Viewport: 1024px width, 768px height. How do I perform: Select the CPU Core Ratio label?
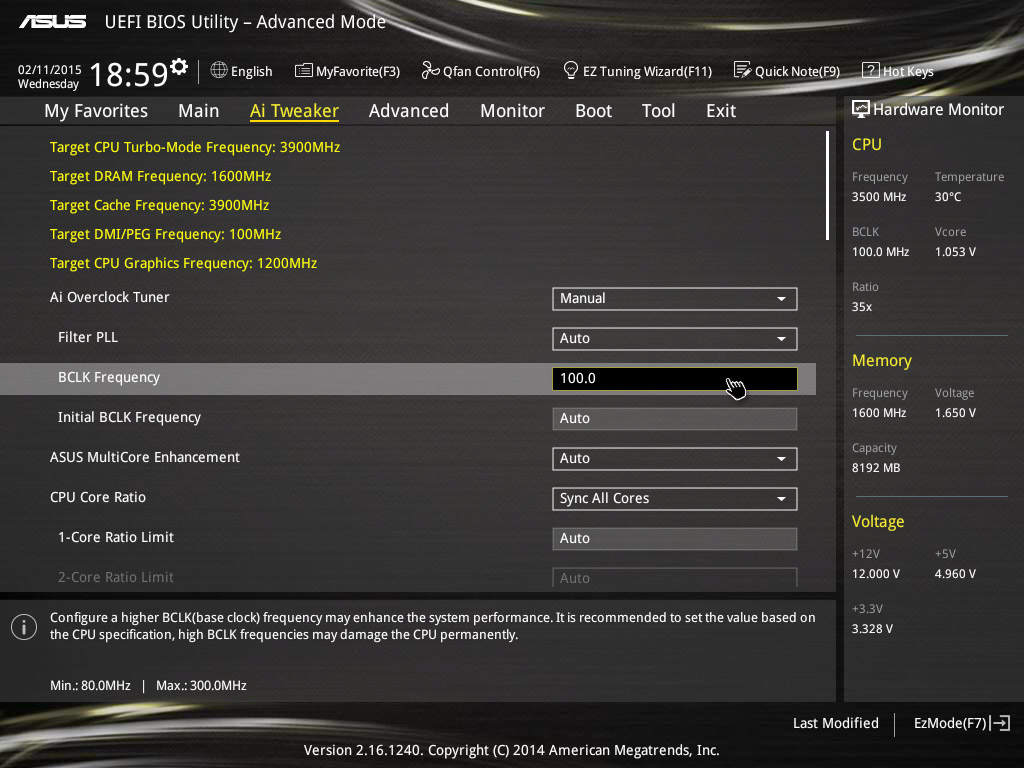[x=98, y=497]
